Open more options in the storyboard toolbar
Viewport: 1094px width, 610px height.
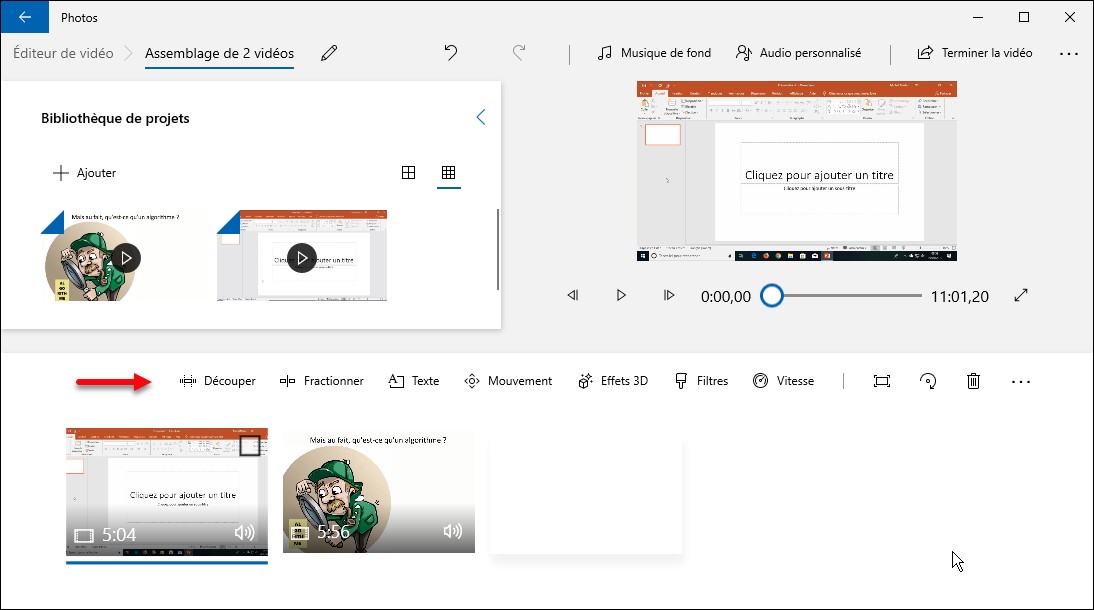tap(1020, 381)
